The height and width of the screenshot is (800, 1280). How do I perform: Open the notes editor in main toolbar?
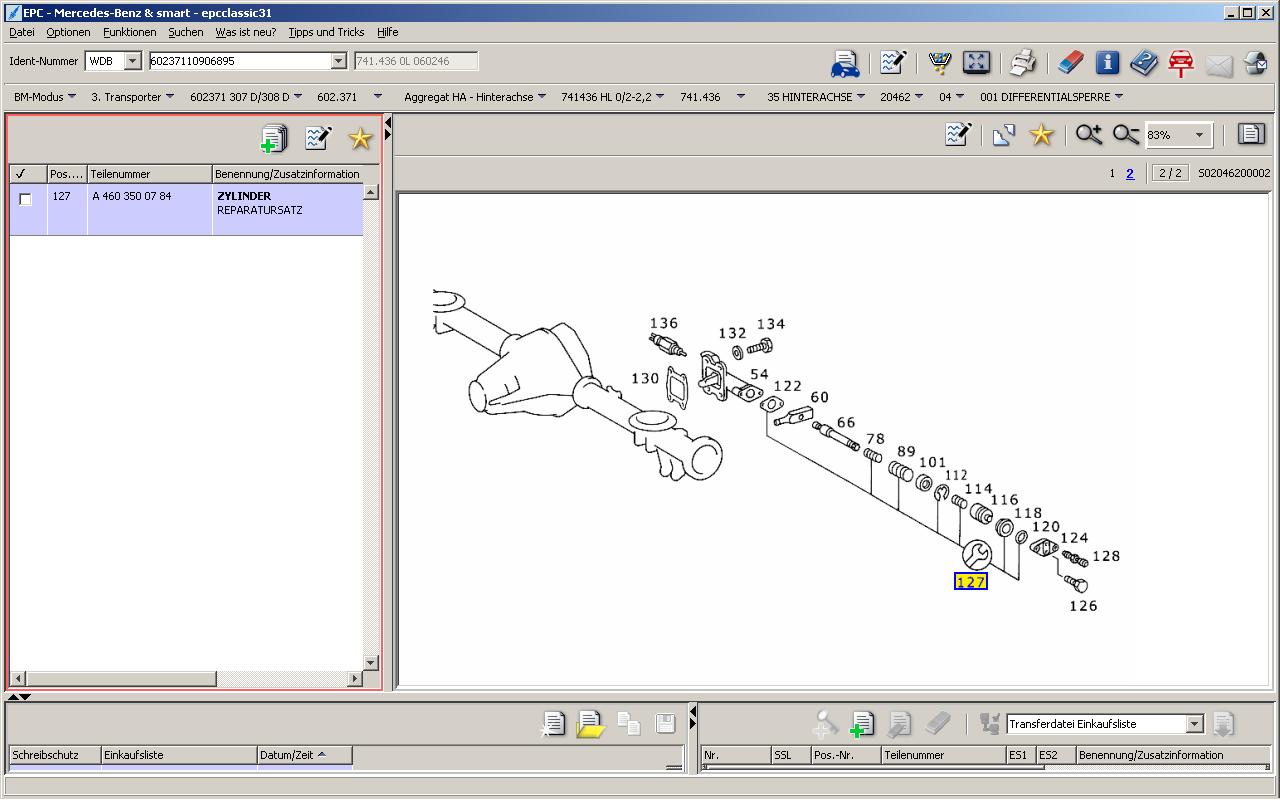coord(893,62)
